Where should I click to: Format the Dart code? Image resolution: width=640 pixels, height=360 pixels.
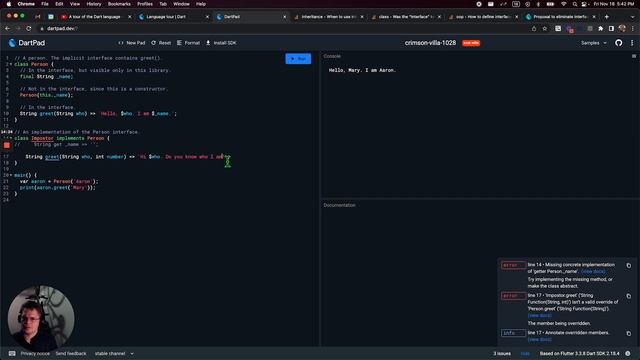(189, 43)
